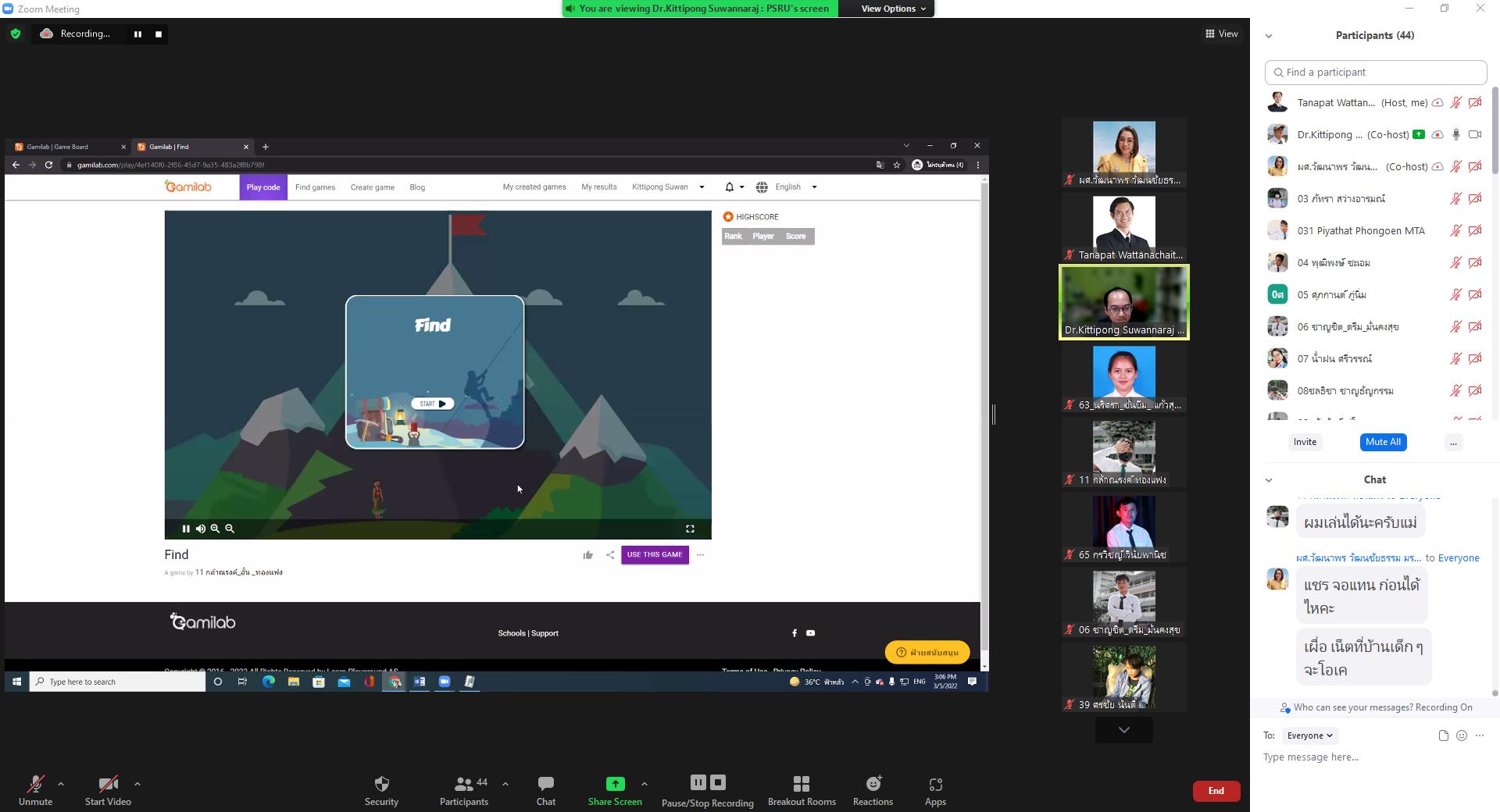
Task: Toggle microphone for Dr.Kittipong in participant list
Action: (x=1455, y=134)
